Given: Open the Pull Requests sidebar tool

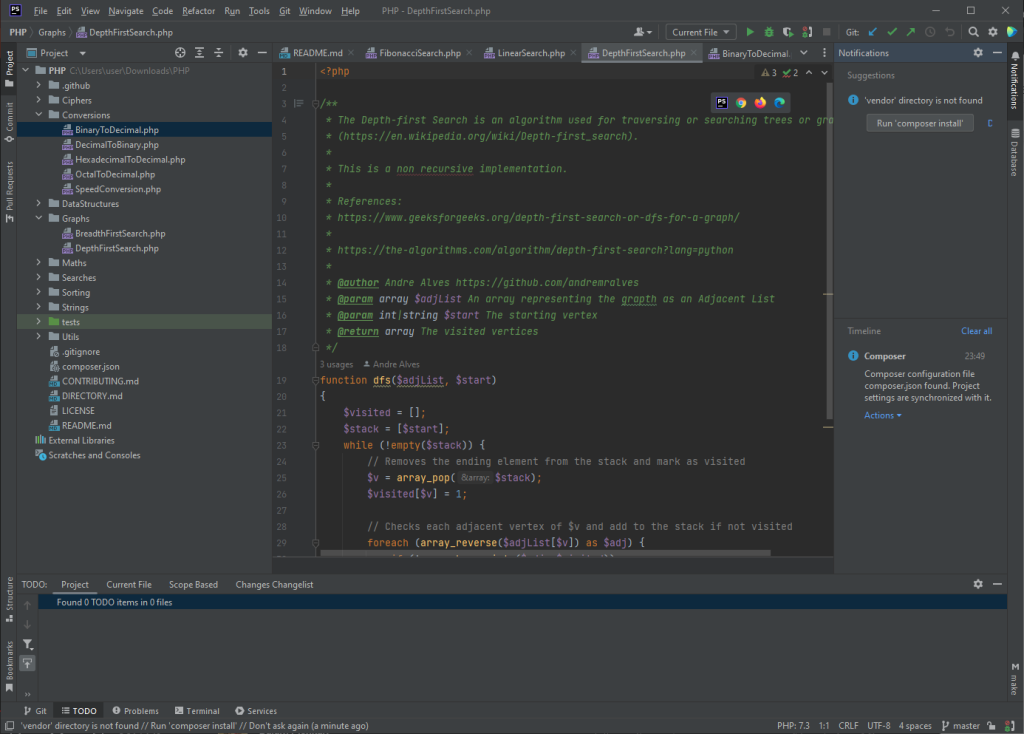Looking at the screenshot, I should coord(9,192).
